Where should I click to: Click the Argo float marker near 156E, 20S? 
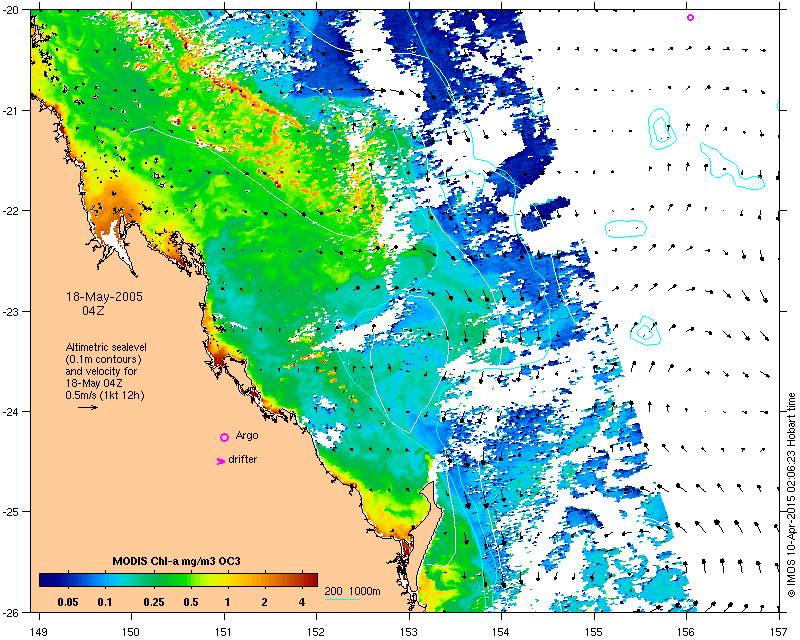click(690, 17)
